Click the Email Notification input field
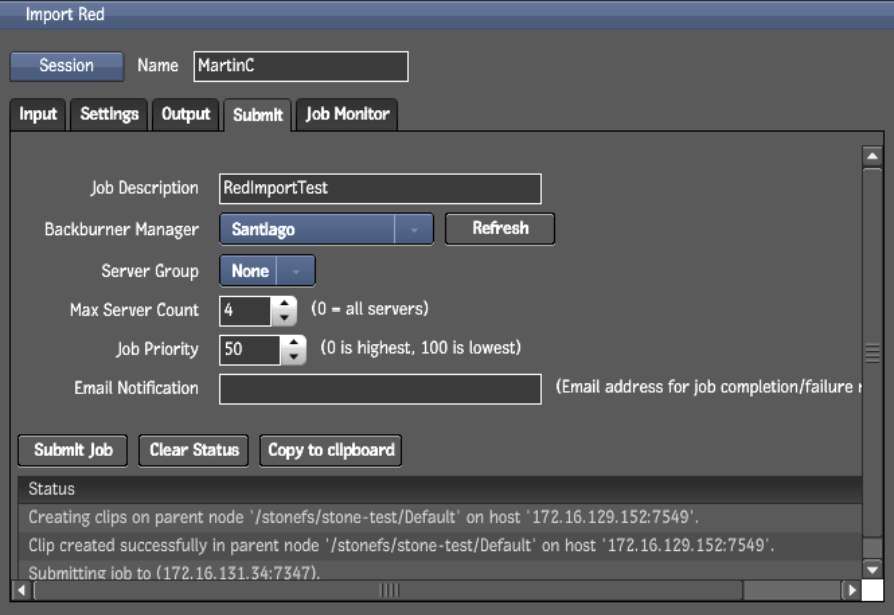Viewport: 894px width, 615px height. click(380, 389)
